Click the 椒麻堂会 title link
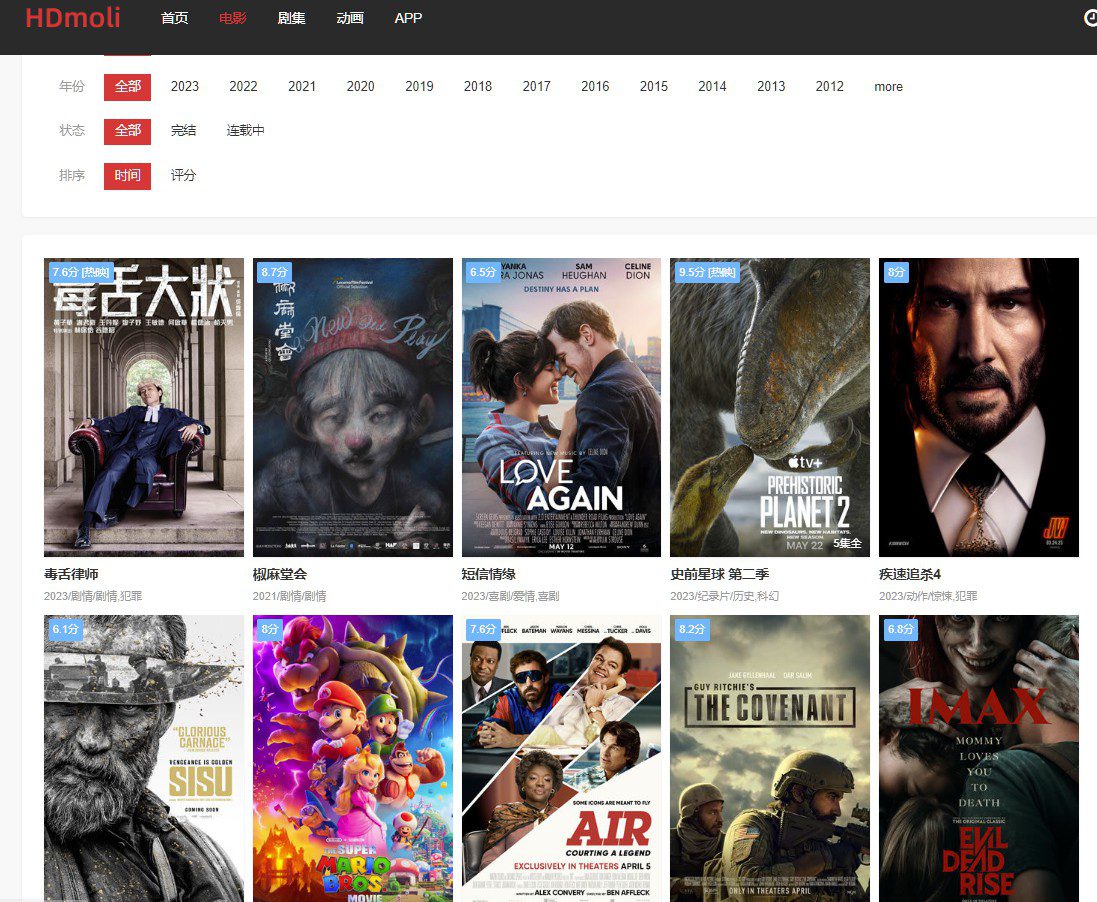The image size is (1097, 902). point(280,575)
